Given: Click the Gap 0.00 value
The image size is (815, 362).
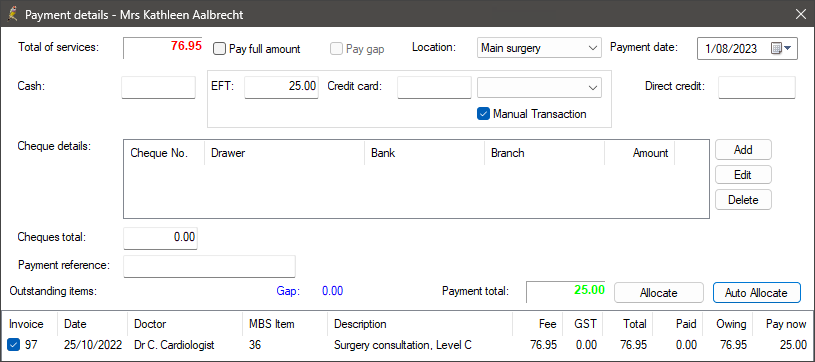Looking at the screenshot, I should [333, 291].
